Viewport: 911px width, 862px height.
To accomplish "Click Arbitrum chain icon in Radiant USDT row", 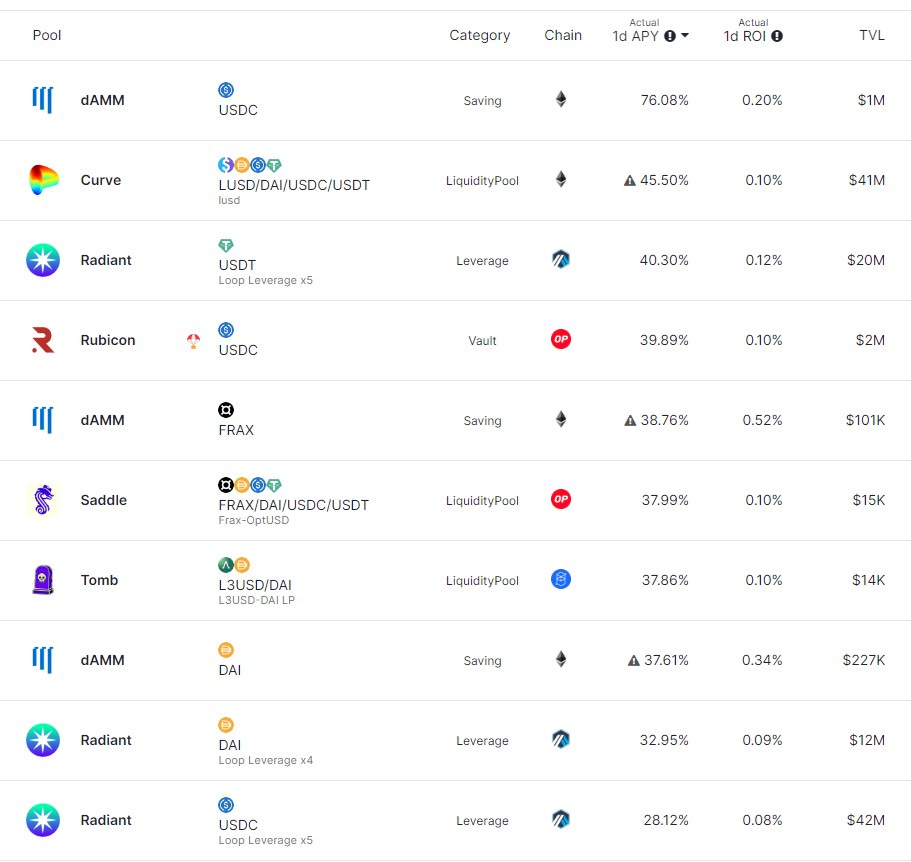I will tap(561, 259).
